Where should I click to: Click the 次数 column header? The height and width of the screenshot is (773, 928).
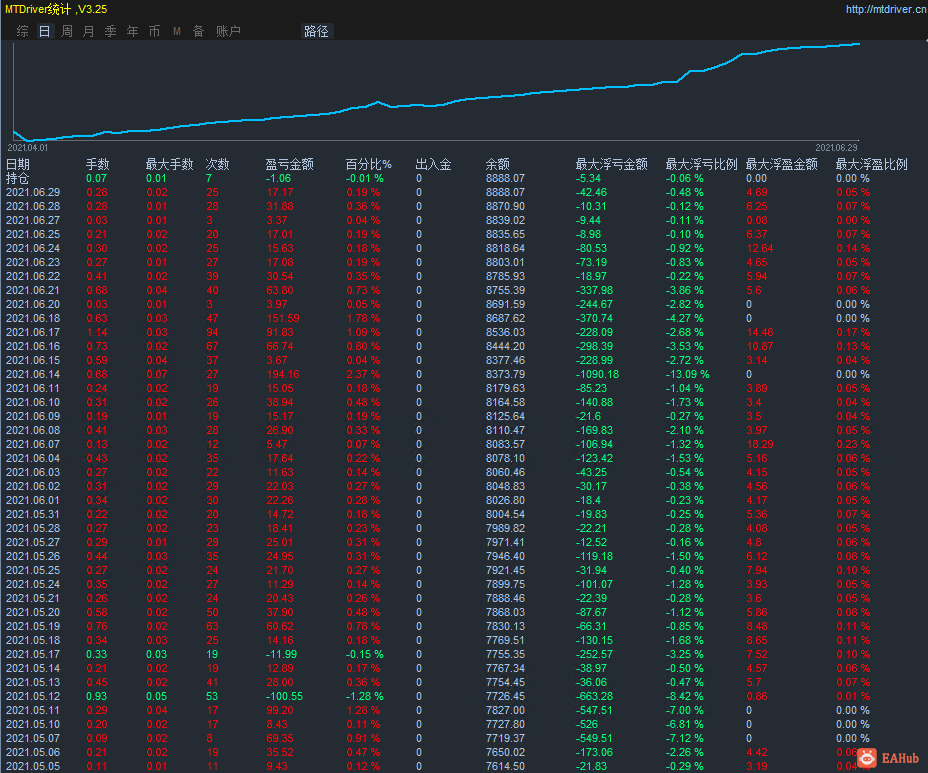click(x=217, y=164)
